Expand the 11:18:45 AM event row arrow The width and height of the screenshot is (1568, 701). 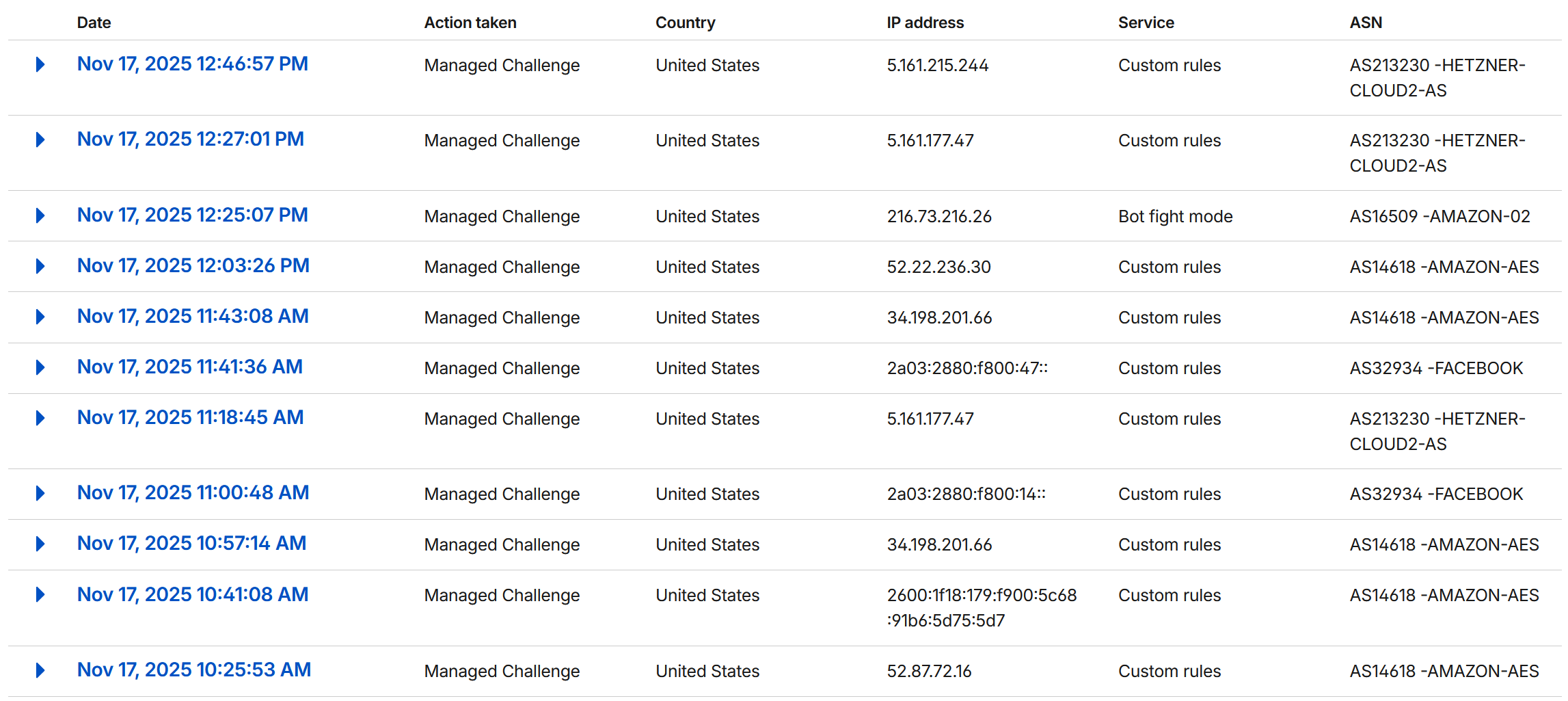tap(40, 418)
